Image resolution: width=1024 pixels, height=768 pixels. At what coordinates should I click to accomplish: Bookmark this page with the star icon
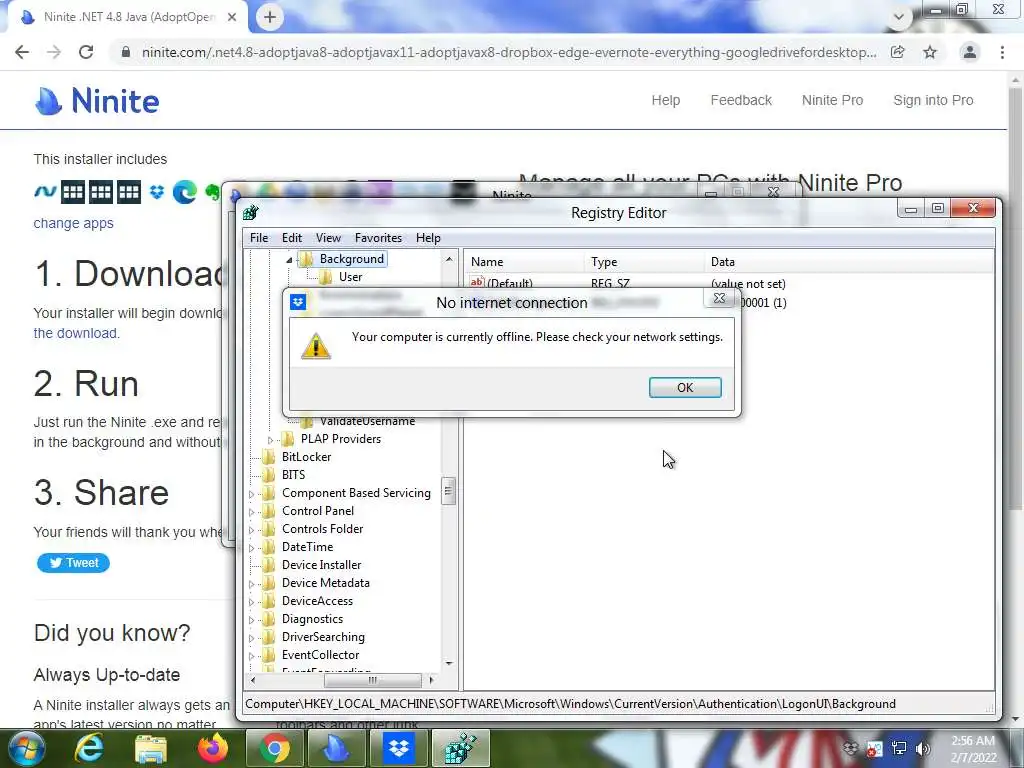click(x=930, y=52)
